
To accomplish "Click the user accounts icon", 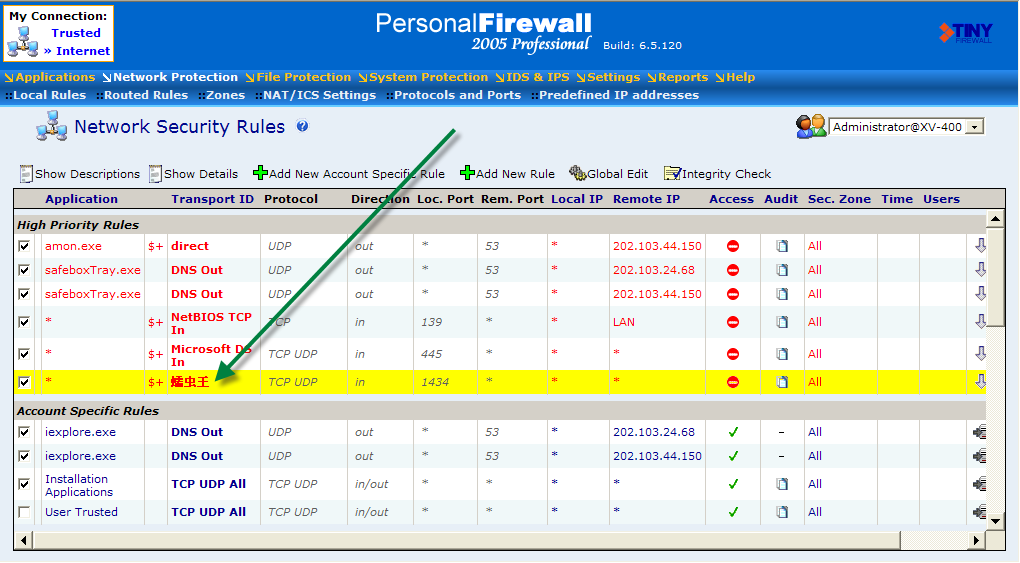I will [811, 126].
